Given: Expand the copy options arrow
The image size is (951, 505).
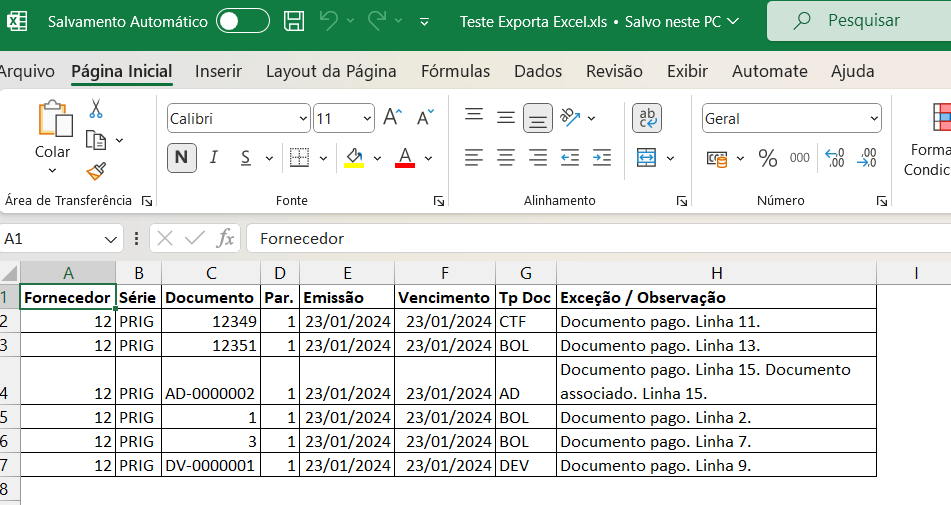Looking at the screenshot, I should pos(119,141).
